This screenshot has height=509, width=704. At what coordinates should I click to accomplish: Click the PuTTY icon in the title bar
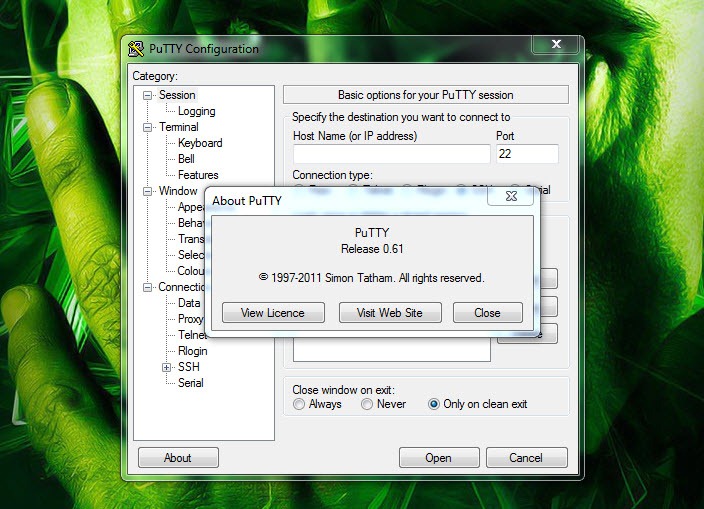[x=136, y=48]
